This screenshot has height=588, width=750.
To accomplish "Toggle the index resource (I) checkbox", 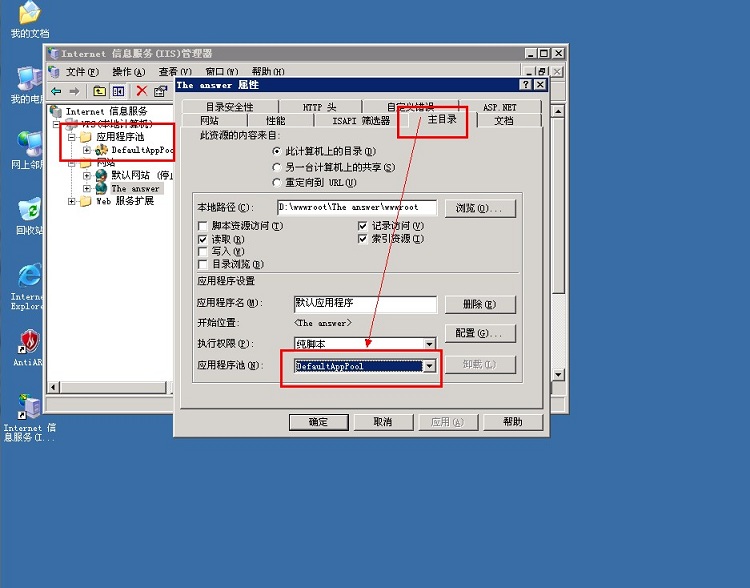I will [x=363, y=239].
